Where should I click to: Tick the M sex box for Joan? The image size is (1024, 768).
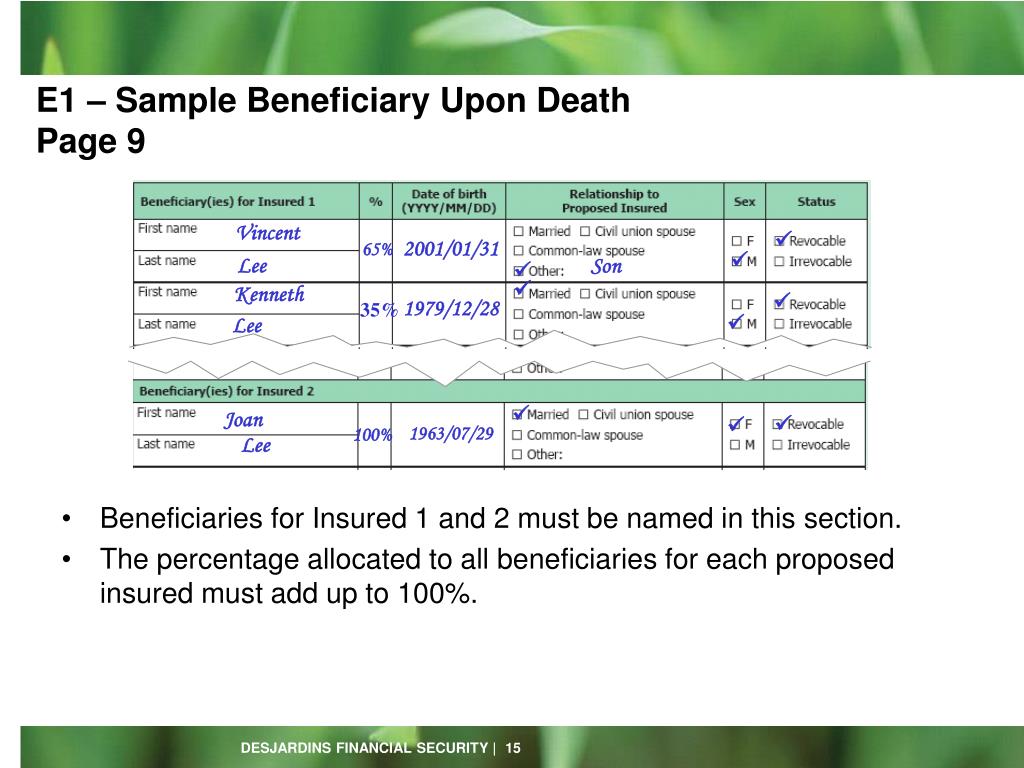click(x=735, y=445)
